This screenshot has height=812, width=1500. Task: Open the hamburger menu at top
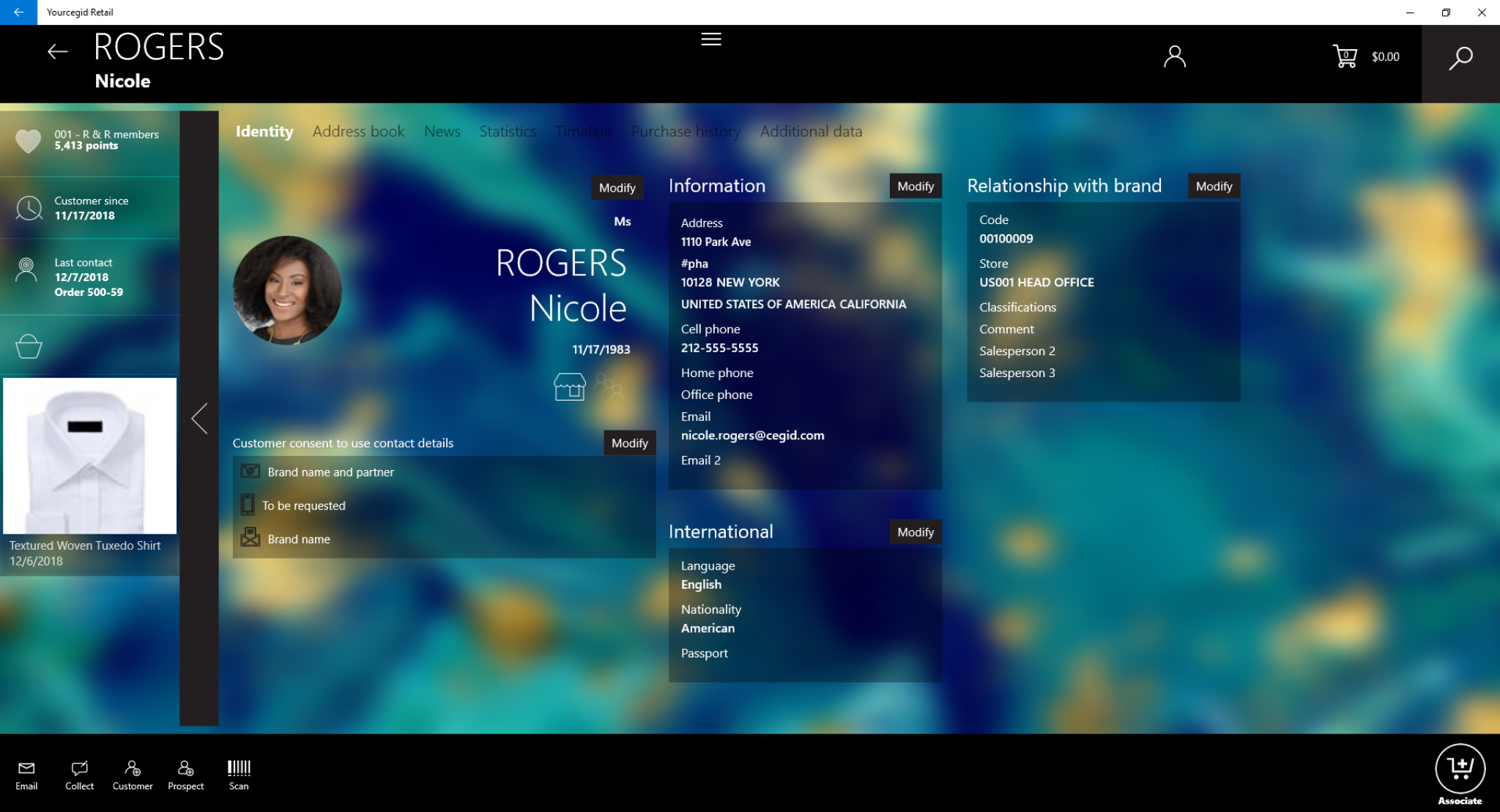point(710,40)
